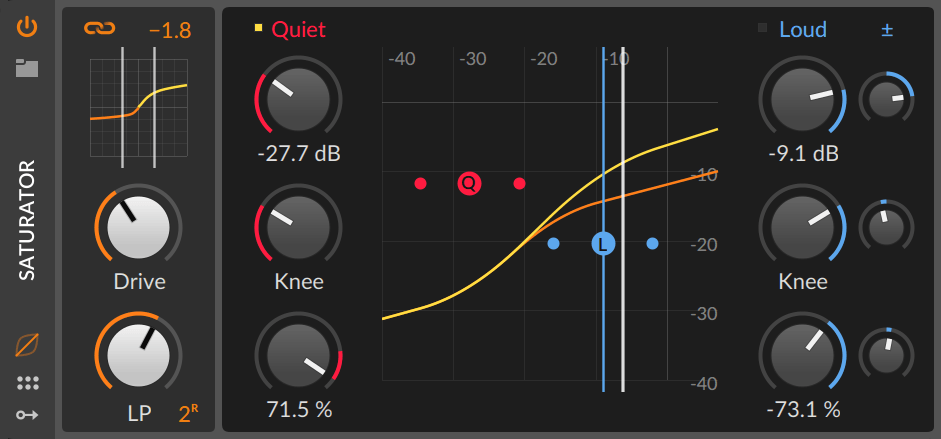
Task: Open the preset folder browser icon
Action: tap(27, 68)
